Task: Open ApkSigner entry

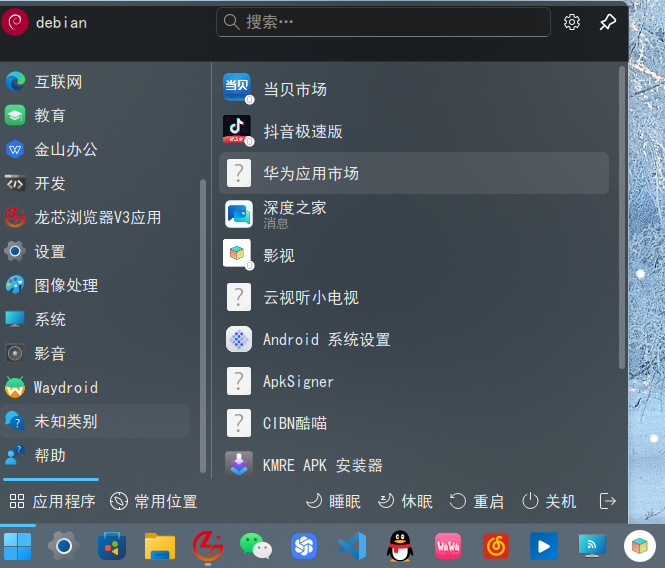Action: (414, 381)
